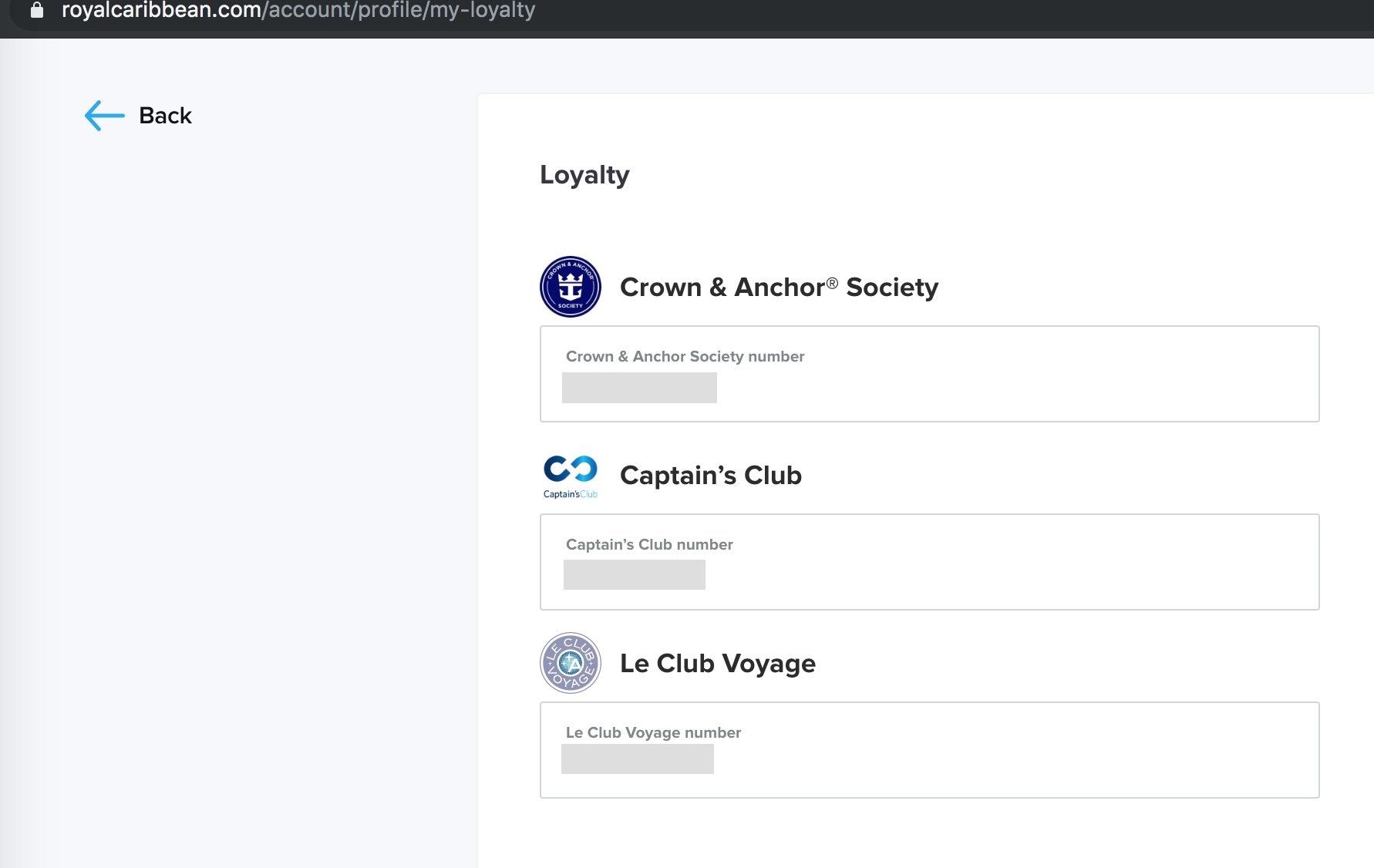Screen dimensions: 1374x868
Task: Click the Captain's Club logo
Action: [571, 476]
